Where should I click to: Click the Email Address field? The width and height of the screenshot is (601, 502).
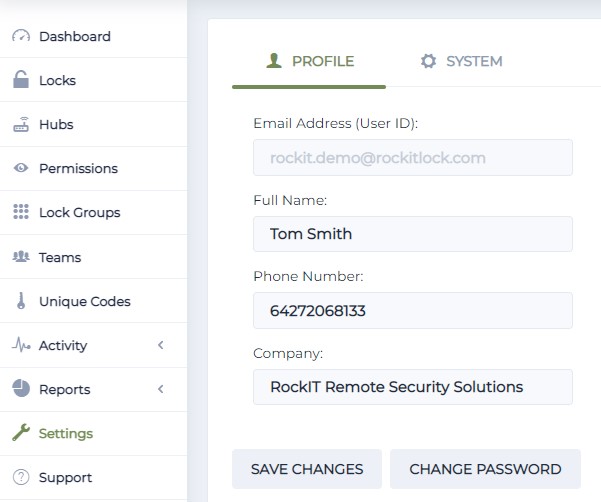(413, 157)
